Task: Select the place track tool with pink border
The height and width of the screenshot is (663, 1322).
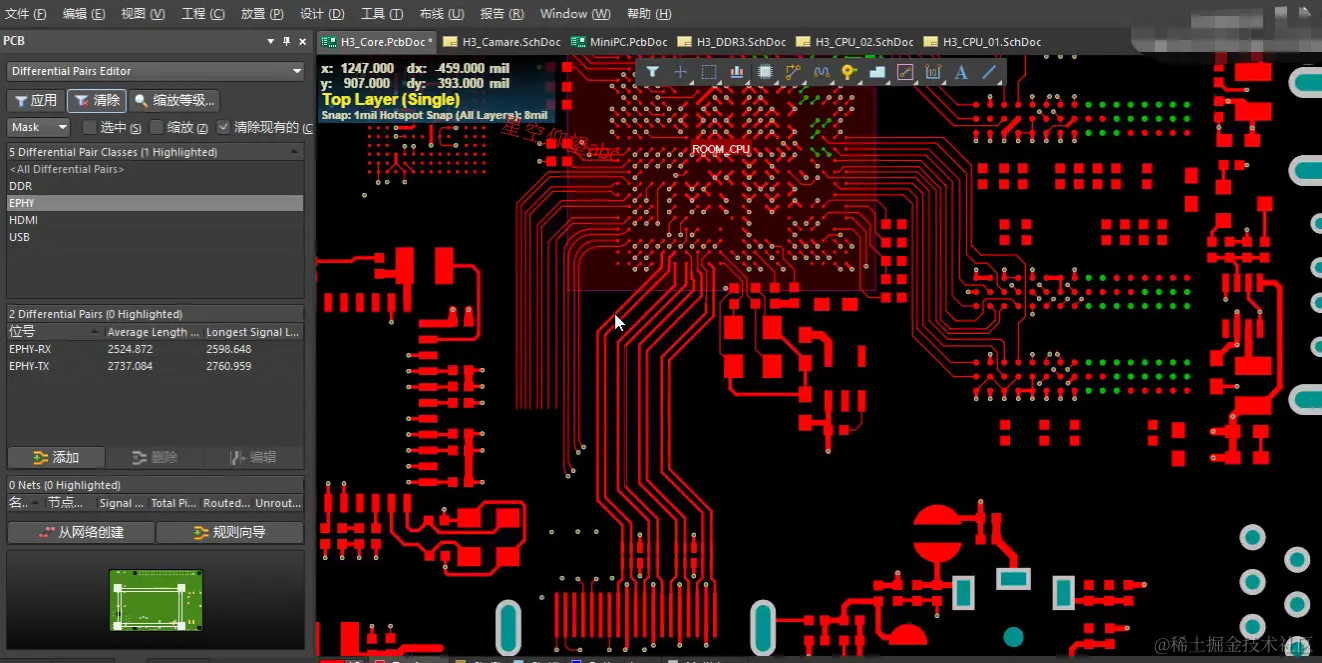Action: coord(905,72)
